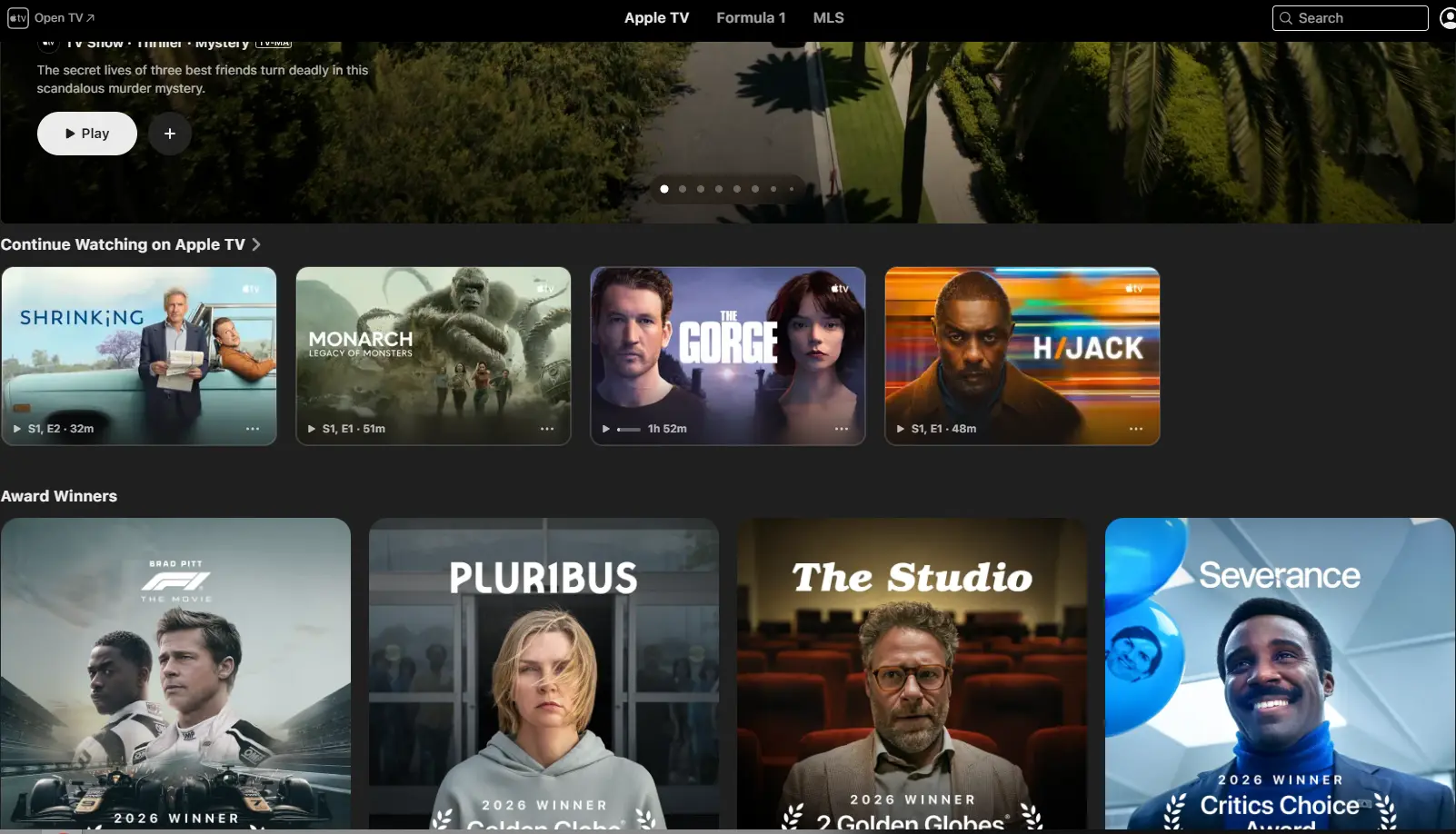Screen dimensions: 1456x834
Task: Click the Apple TV logo icon beside Open TV
Action: (x=18, y=18)
